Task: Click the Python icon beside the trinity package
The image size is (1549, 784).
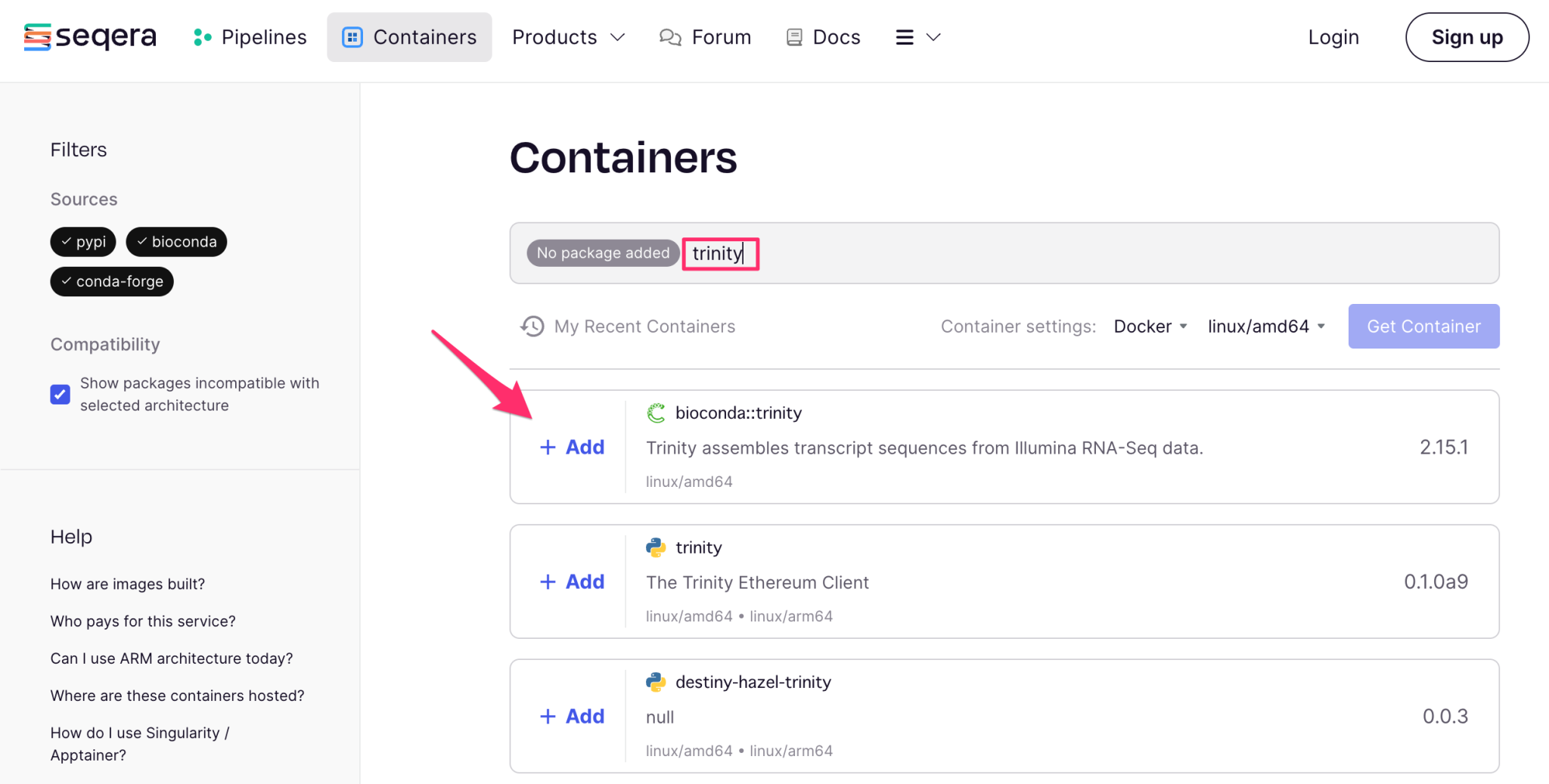Action: 657,547
